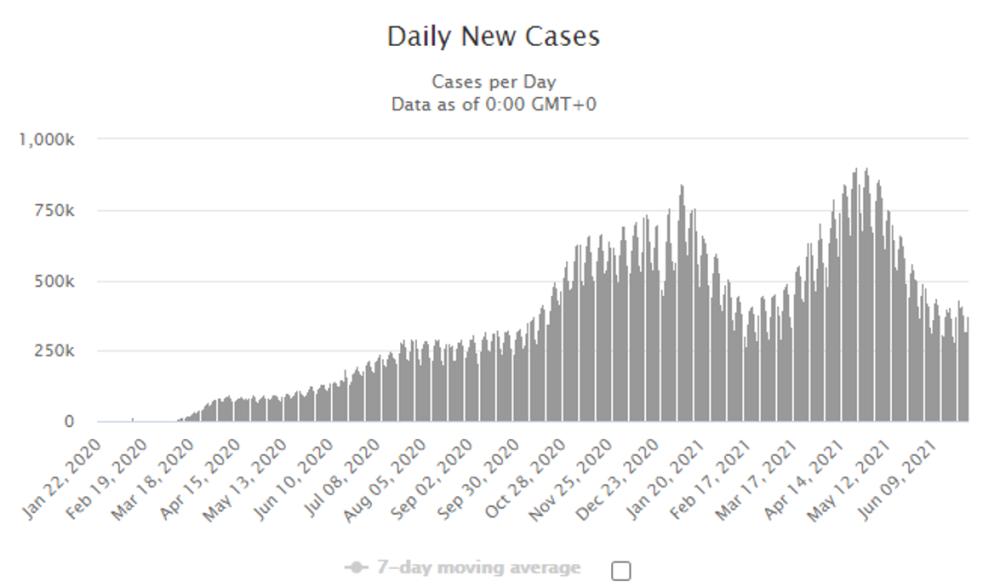Click the January 2021 peak bar

(682, 303)
